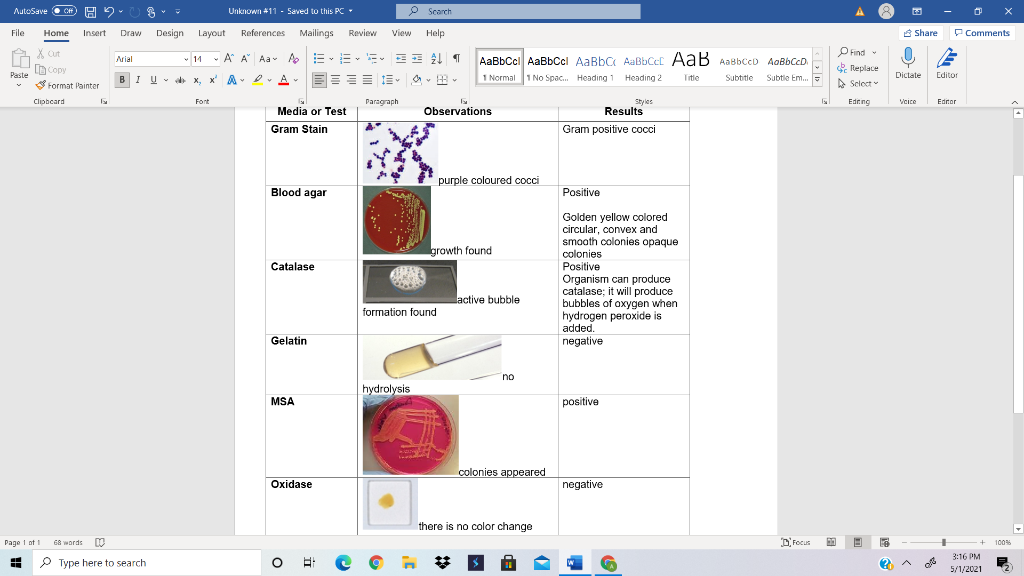Toggle AutoSave off
The image size is (1024, 576).
[x=64, y=10]
